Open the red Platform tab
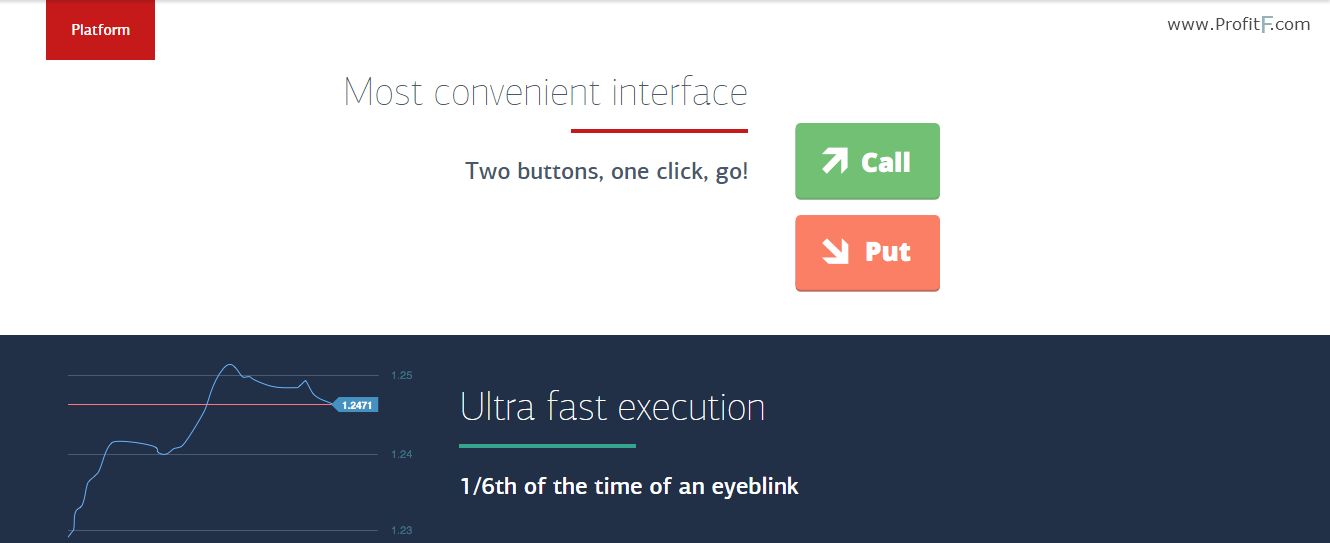The image size is (1330, 543). (100, 30)
